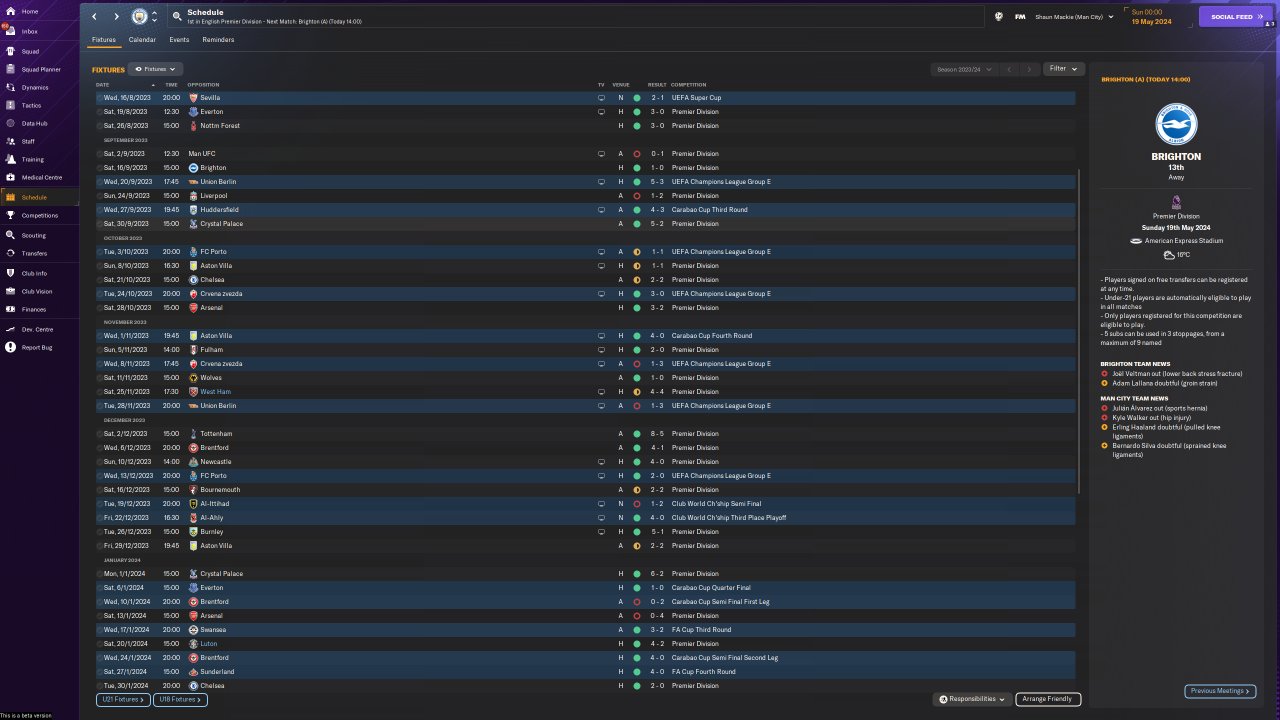Click the Report Bug icon
Image resolution: width=1280 pixels, height=720 pixels.
(x=11, y=347)
